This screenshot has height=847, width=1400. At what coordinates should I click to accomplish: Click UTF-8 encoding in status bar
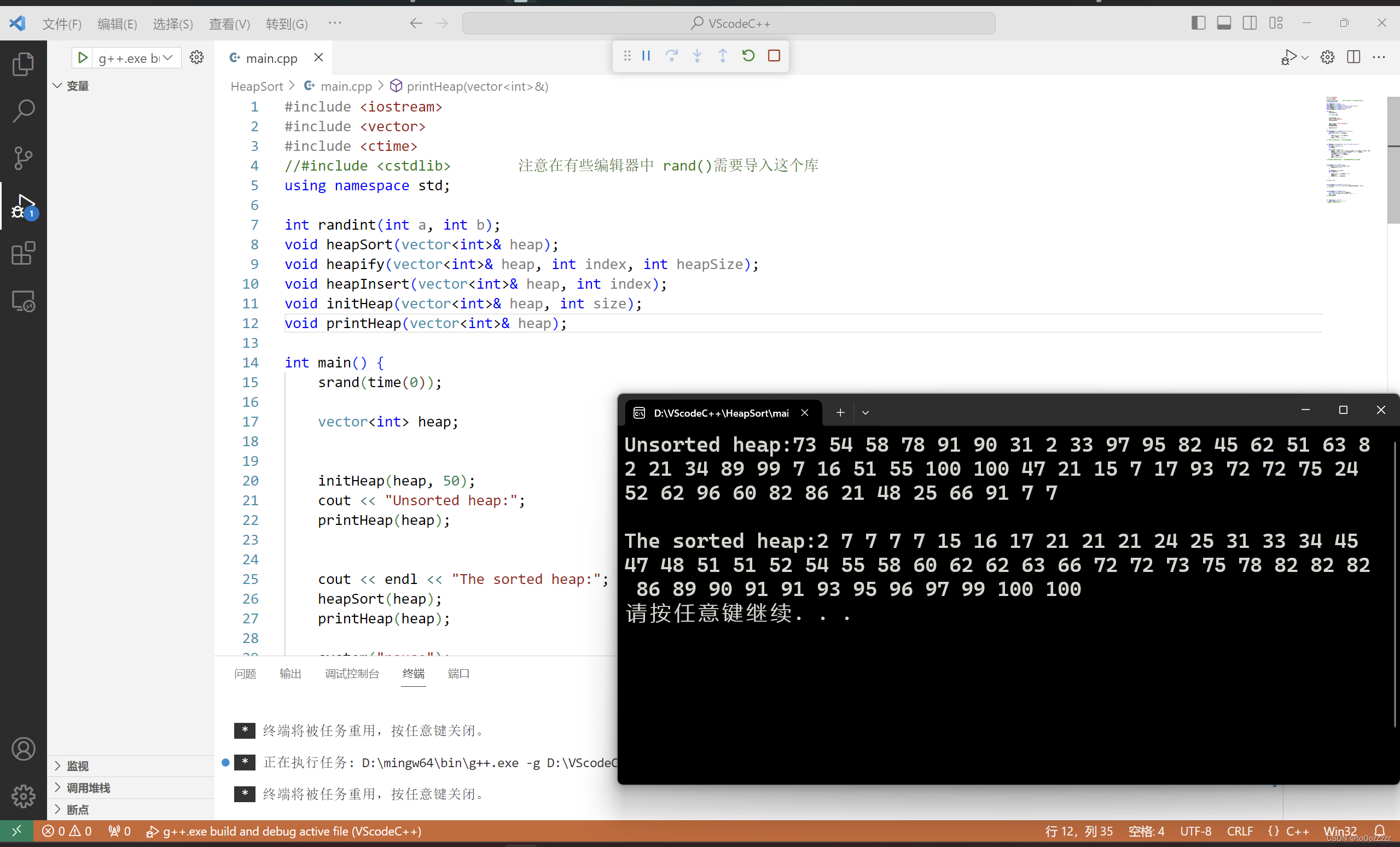(x=1195, y=831)
